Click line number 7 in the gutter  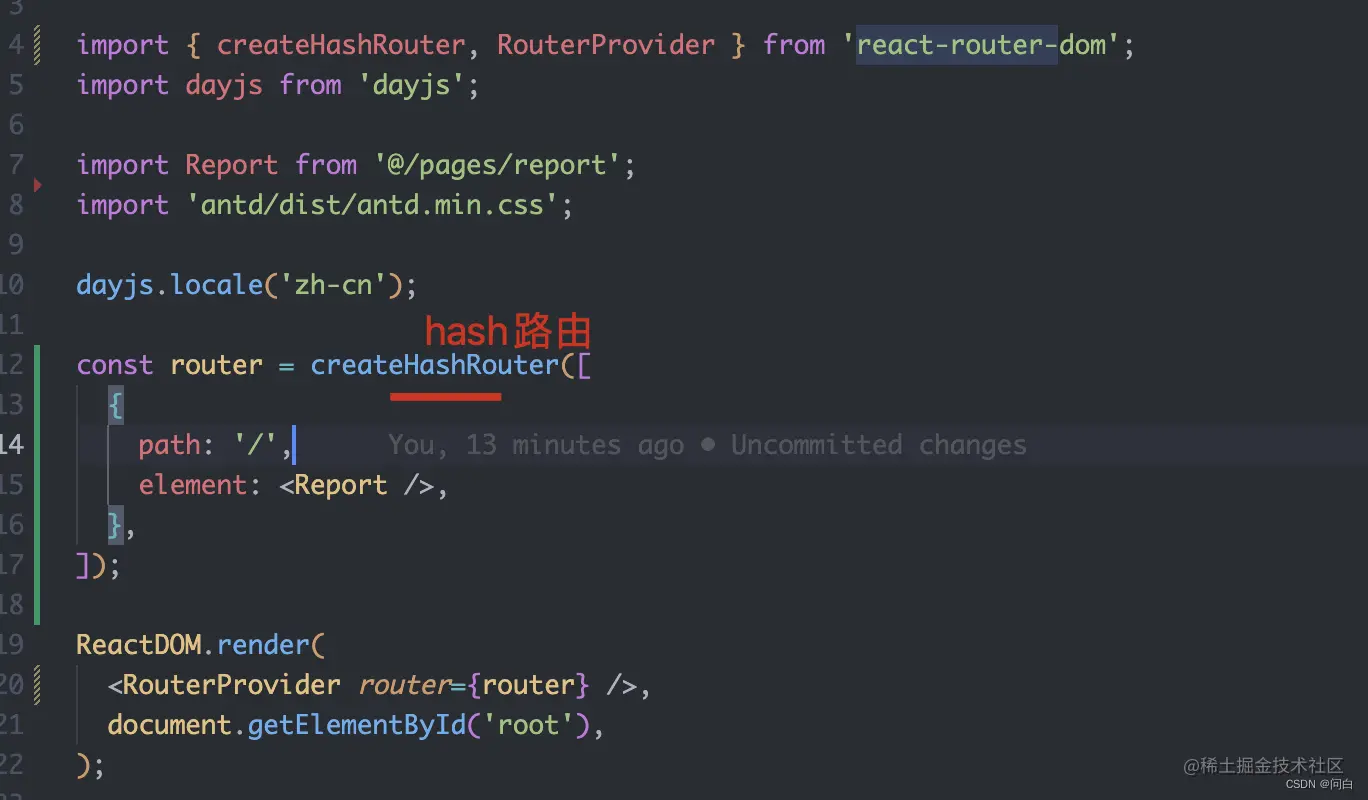point(15,165)
